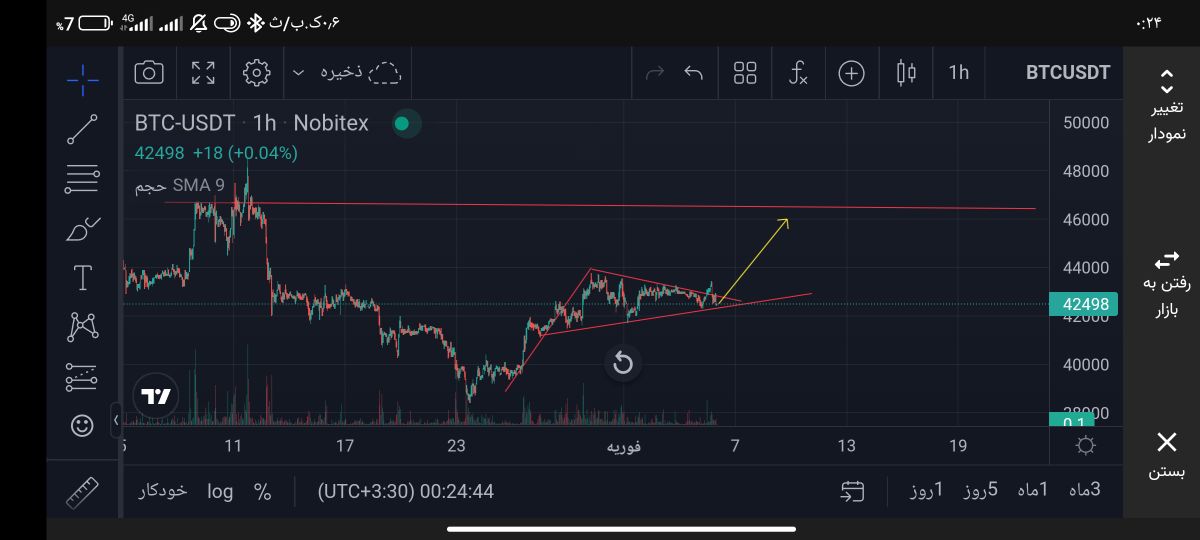Screen dimensions: 1200x540
Task: Select the 3-month (3ماه) range tab
Action: pos(1083,490)
